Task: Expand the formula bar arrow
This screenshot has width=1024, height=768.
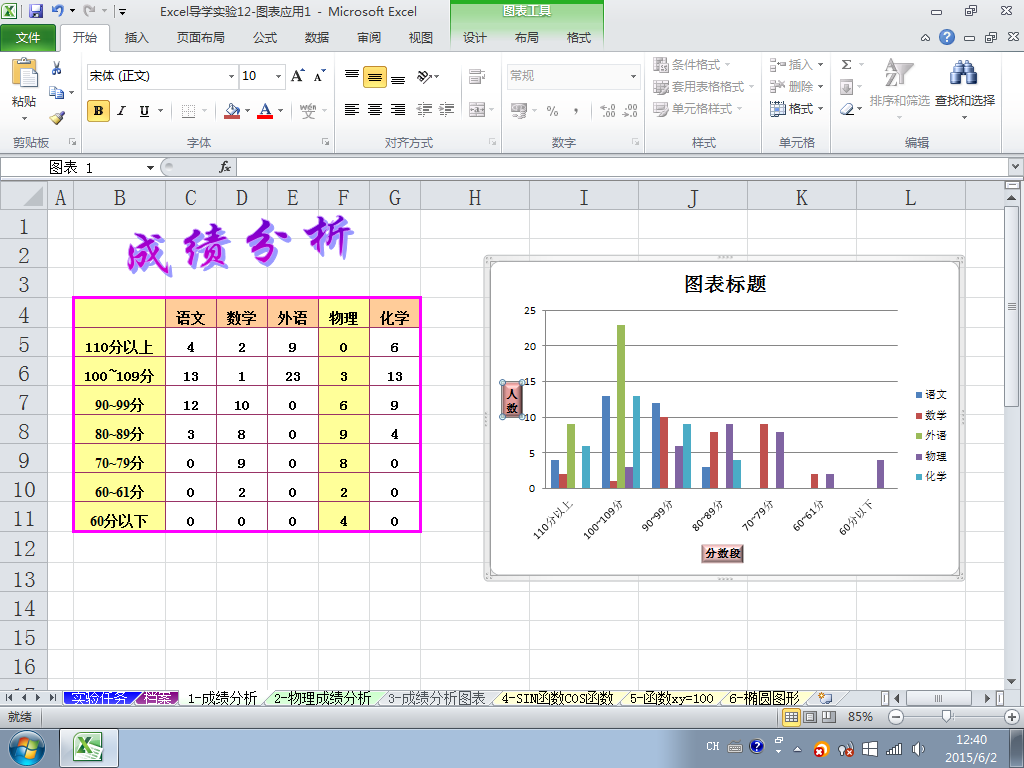Action: tap(1016, 167)
